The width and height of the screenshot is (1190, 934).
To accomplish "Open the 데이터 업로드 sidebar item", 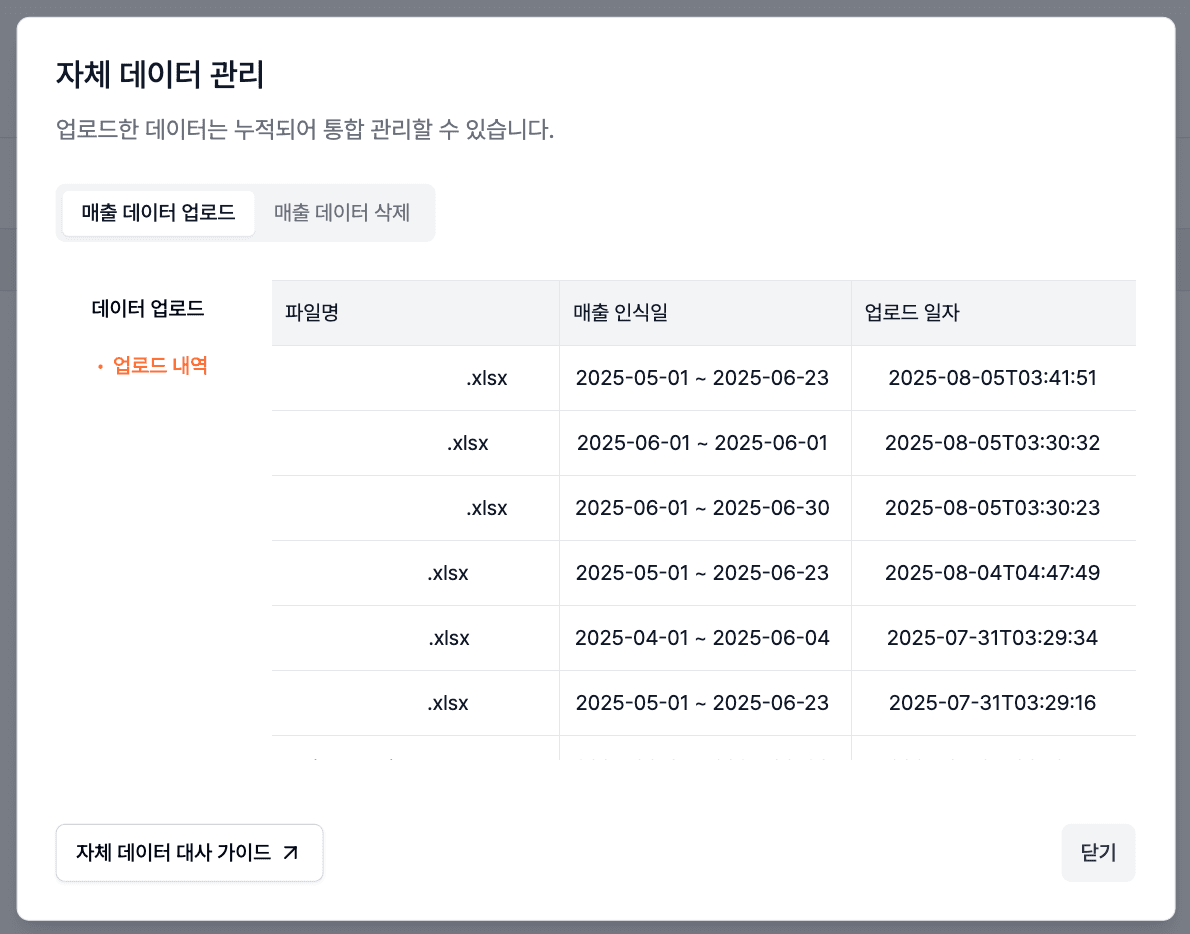I will (148, 309).
